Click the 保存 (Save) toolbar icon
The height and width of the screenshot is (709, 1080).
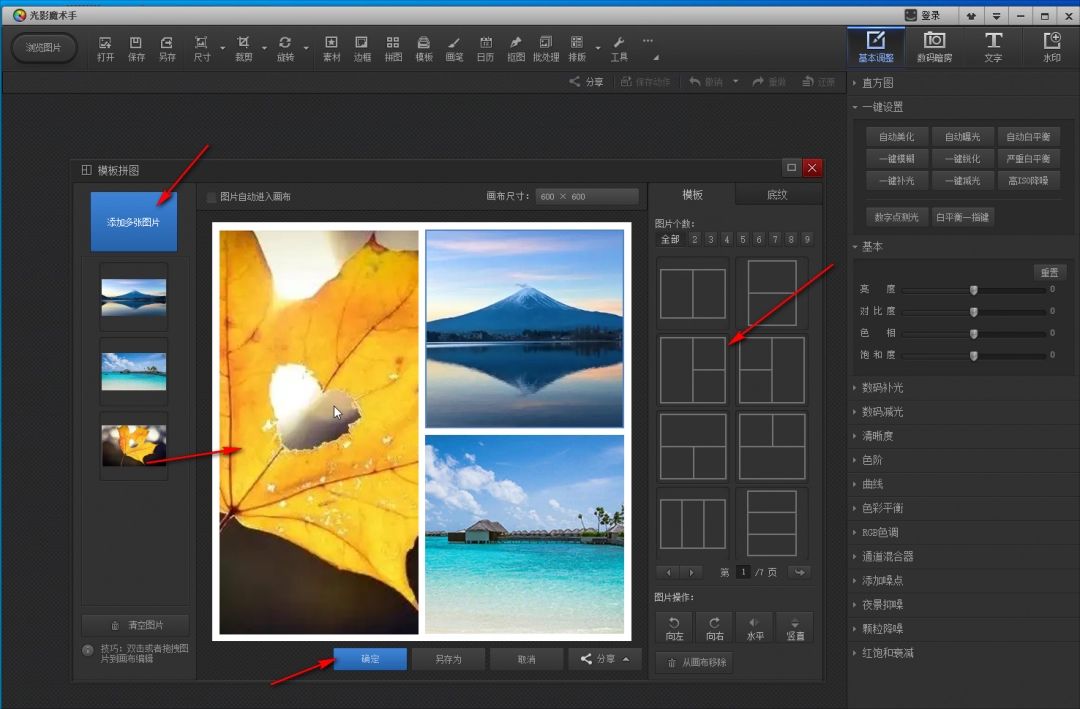[136, 47]
